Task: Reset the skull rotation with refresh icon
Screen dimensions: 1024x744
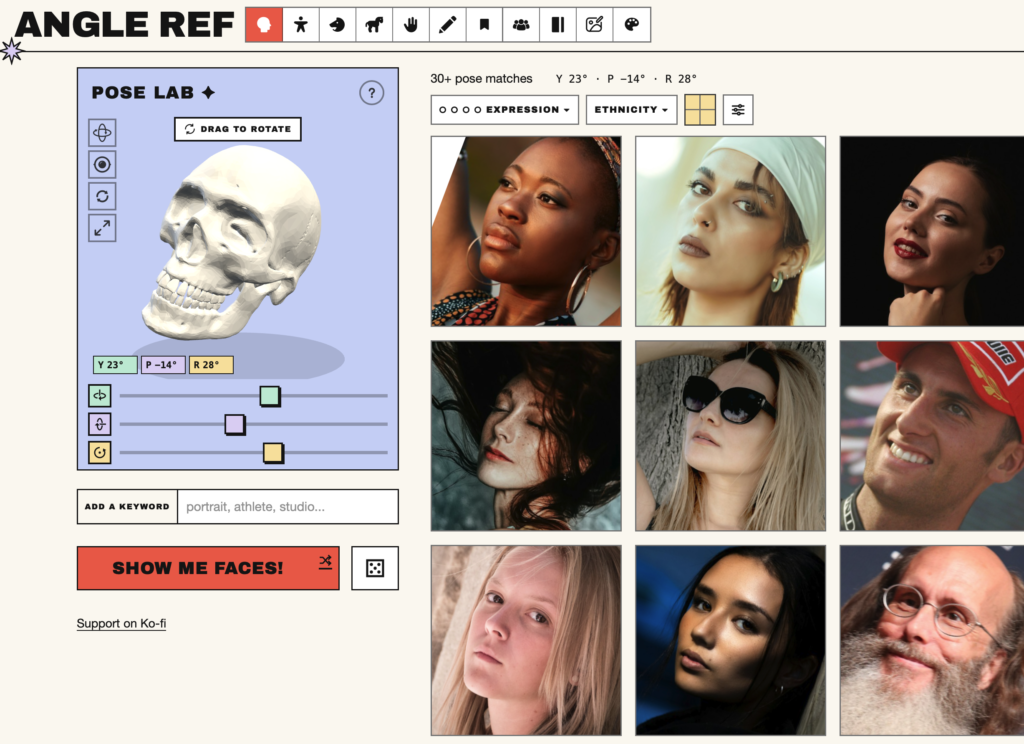Action: click(102, 196)
